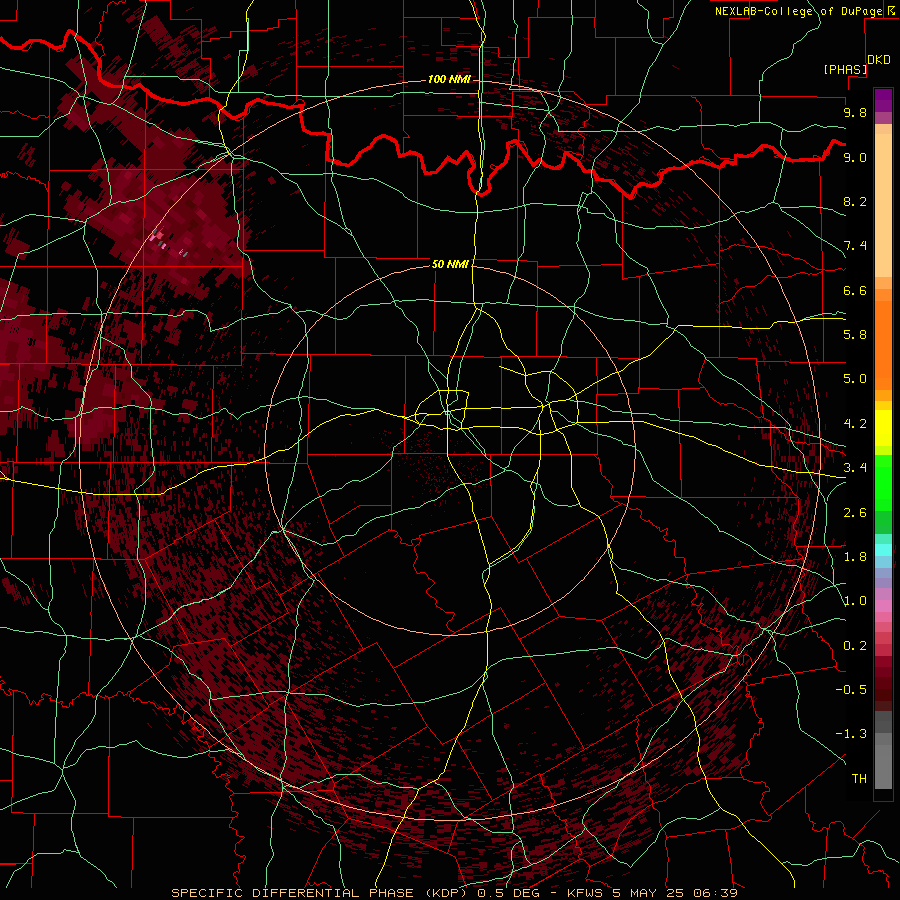This screenshot has height=900, width=900.
Task: Select the 8.2 value on the color scale
Action: pyautogui.click(x=855, y=201)
